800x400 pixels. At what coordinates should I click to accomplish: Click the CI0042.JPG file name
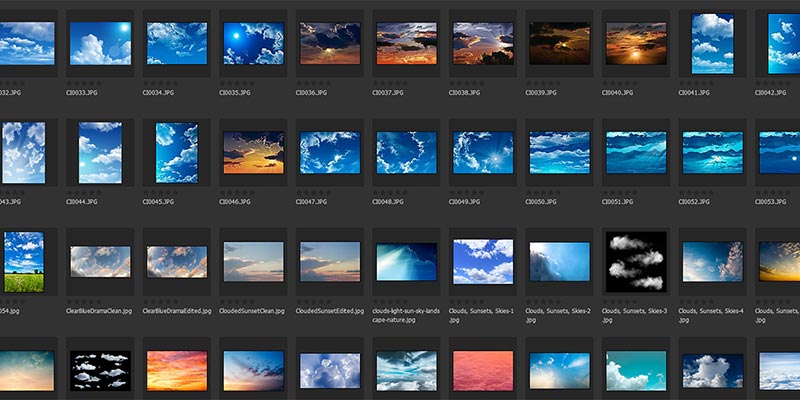coord(770,93)
